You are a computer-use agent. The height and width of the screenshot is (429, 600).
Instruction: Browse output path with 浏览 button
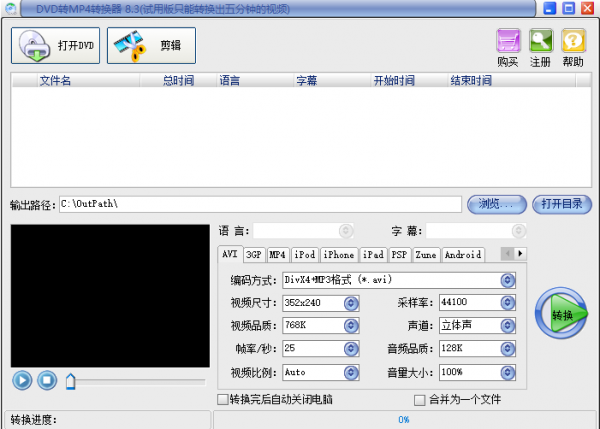(x=497, y=204)
